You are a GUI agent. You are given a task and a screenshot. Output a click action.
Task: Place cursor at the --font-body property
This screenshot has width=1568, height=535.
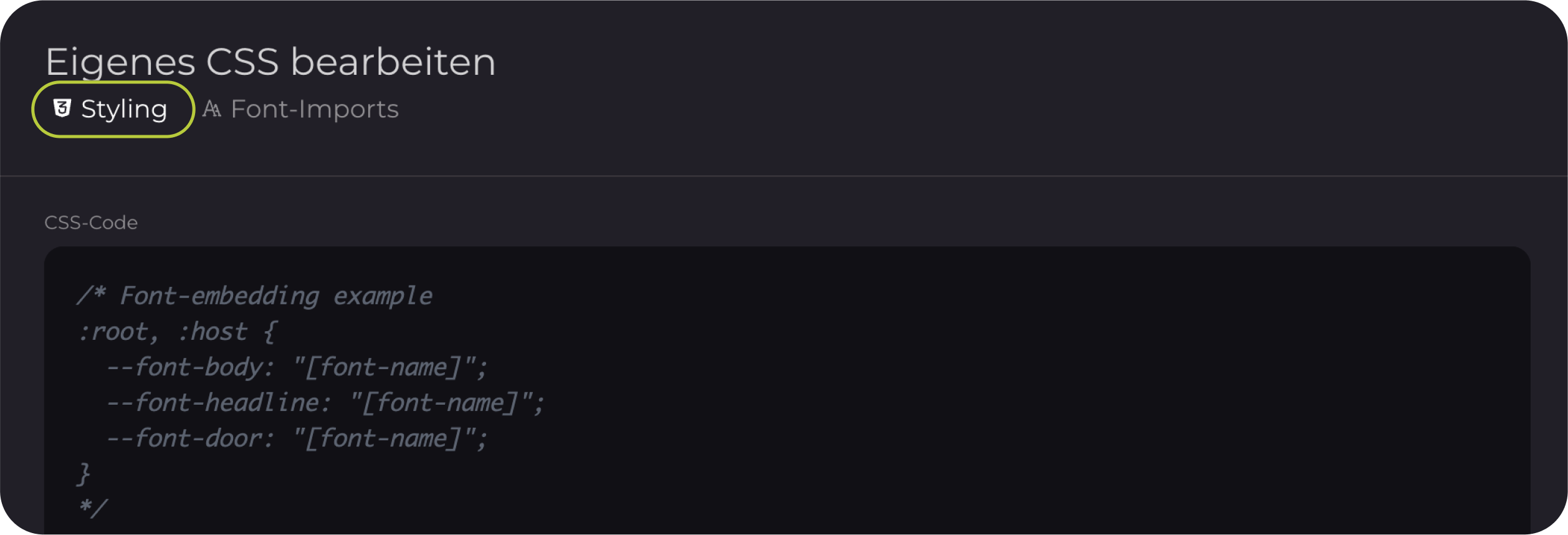(190, 367)
